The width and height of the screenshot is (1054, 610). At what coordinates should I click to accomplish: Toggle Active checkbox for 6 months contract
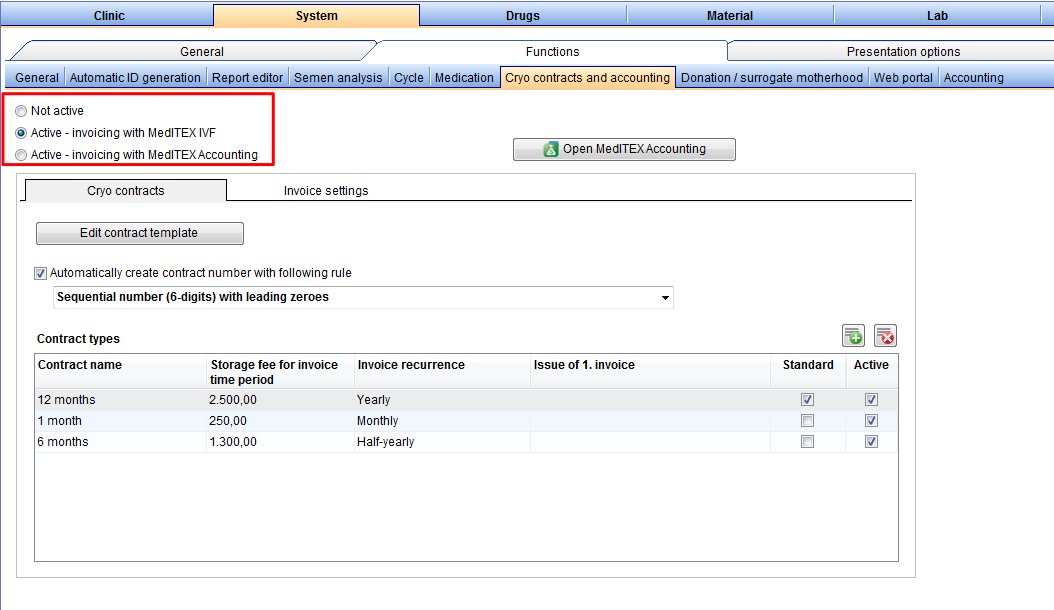871,442
